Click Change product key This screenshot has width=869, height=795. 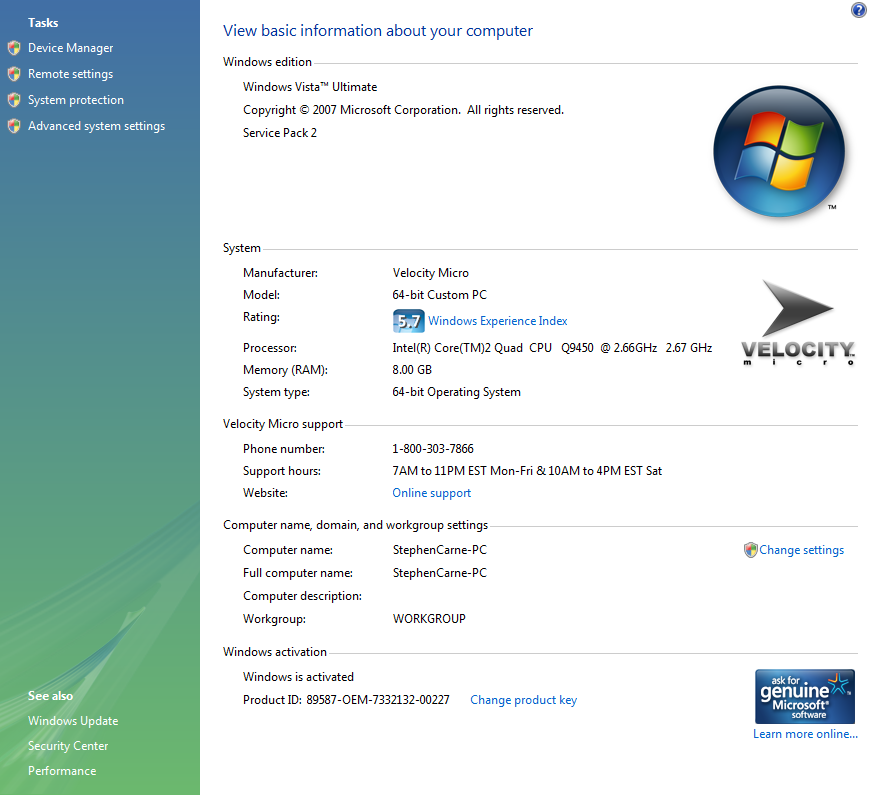(x=524, y=700)
